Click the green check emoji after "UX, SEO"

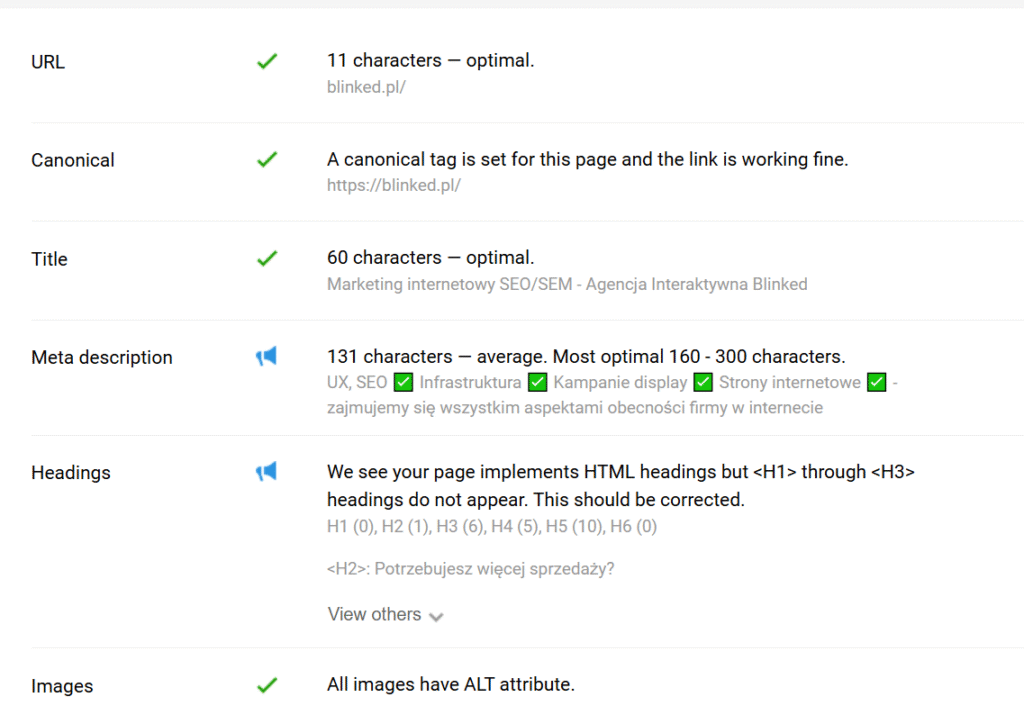pyautogui.click(x=404, y=382)
